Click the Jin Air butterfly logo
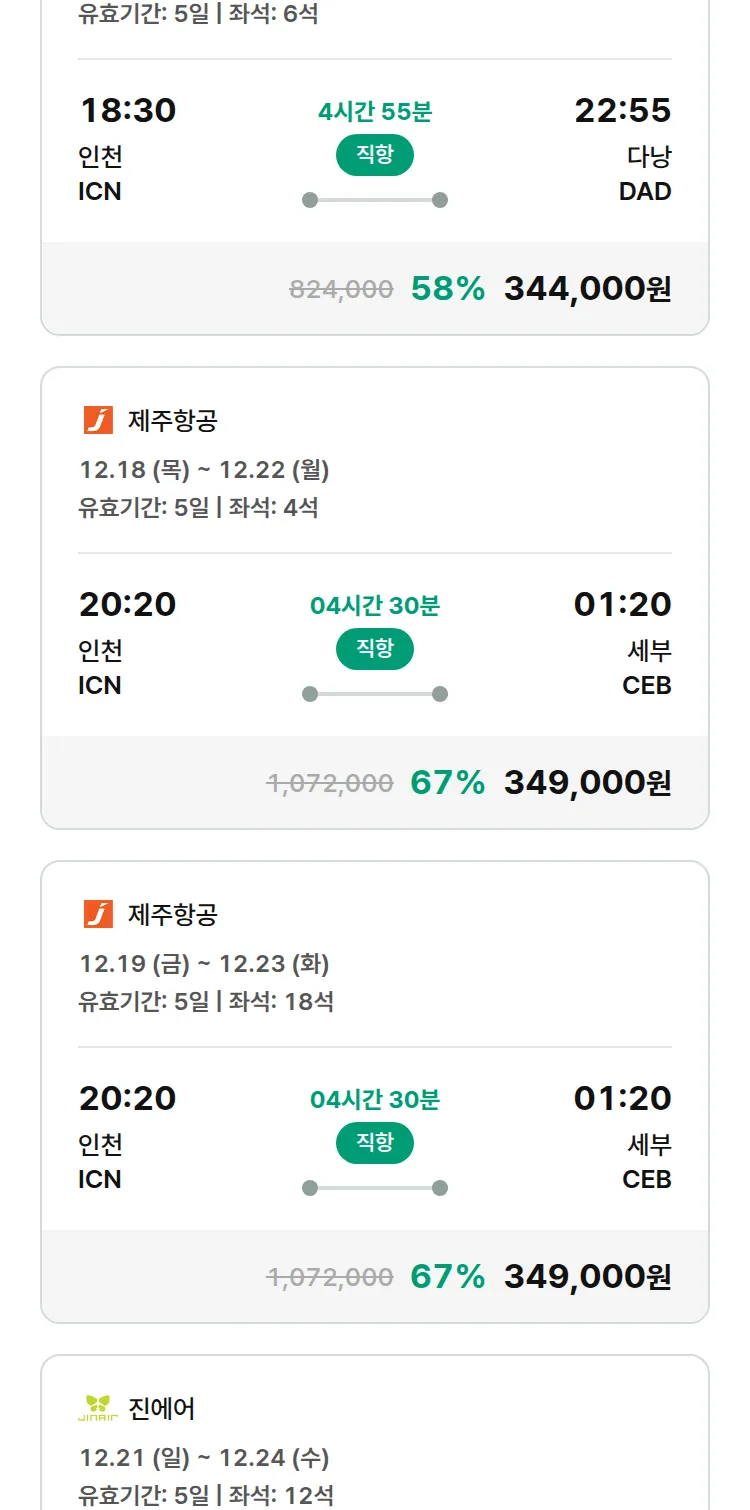The height and width of the screenshot is (1510, 750). [x=98, y=1408]
